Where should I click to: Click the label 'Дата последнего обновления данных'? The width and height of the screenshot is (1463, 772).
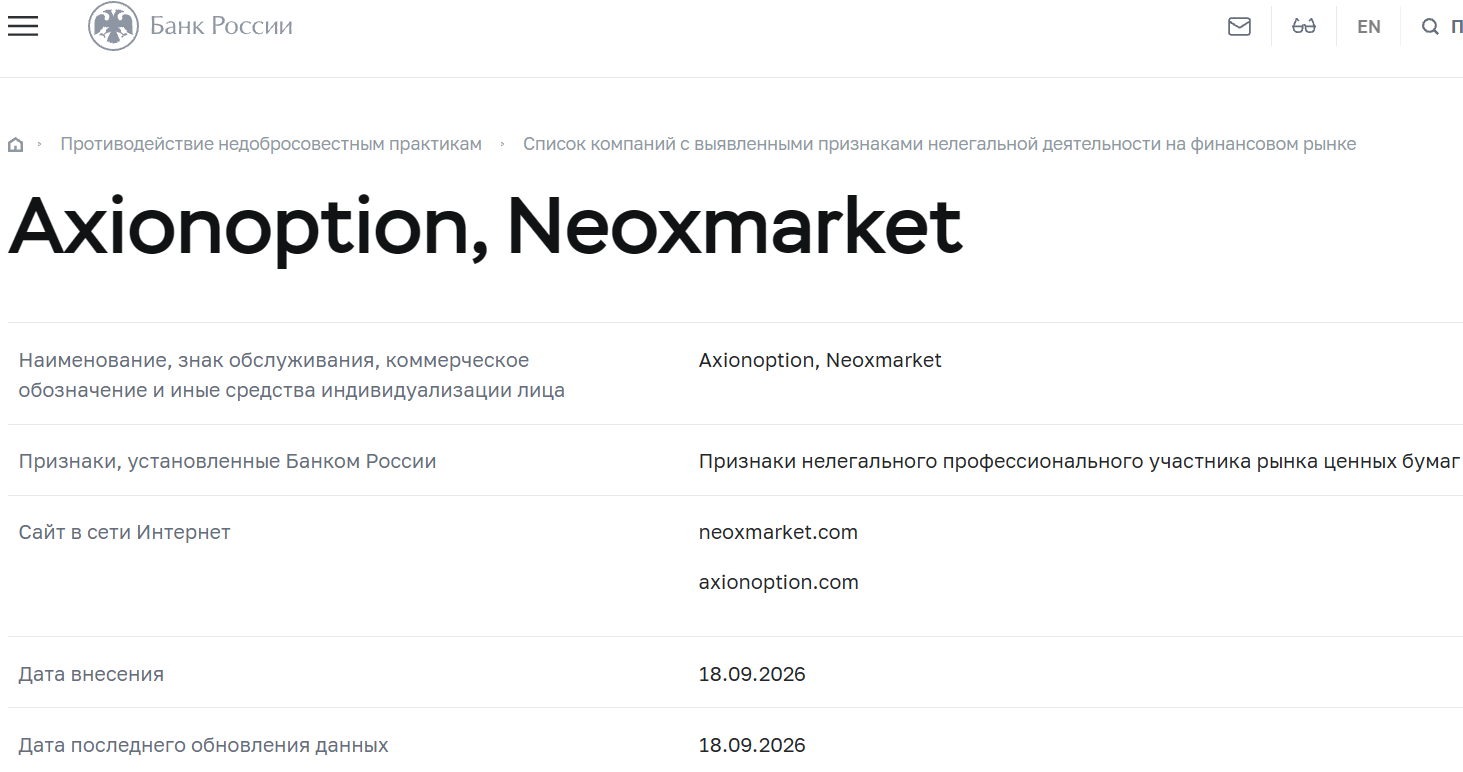(x=203, y=746)
